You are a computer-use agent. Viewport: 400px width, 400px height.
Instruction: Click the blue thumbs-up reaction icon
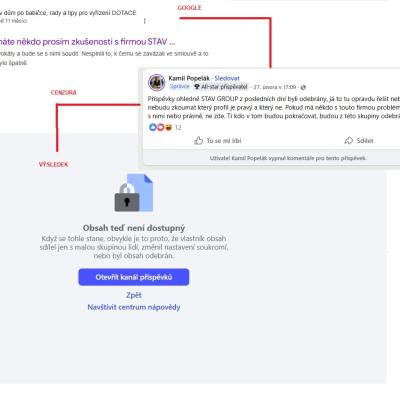tap(153, 127)
